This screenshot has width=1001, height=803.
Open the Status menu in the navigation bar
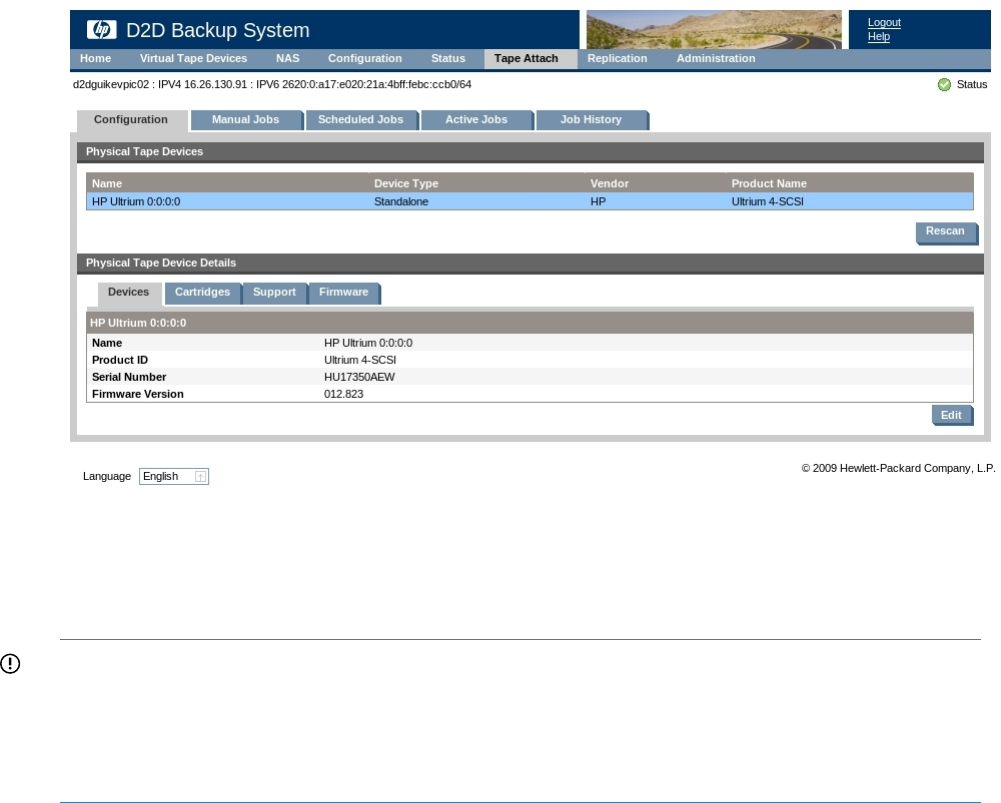[448, 58]
